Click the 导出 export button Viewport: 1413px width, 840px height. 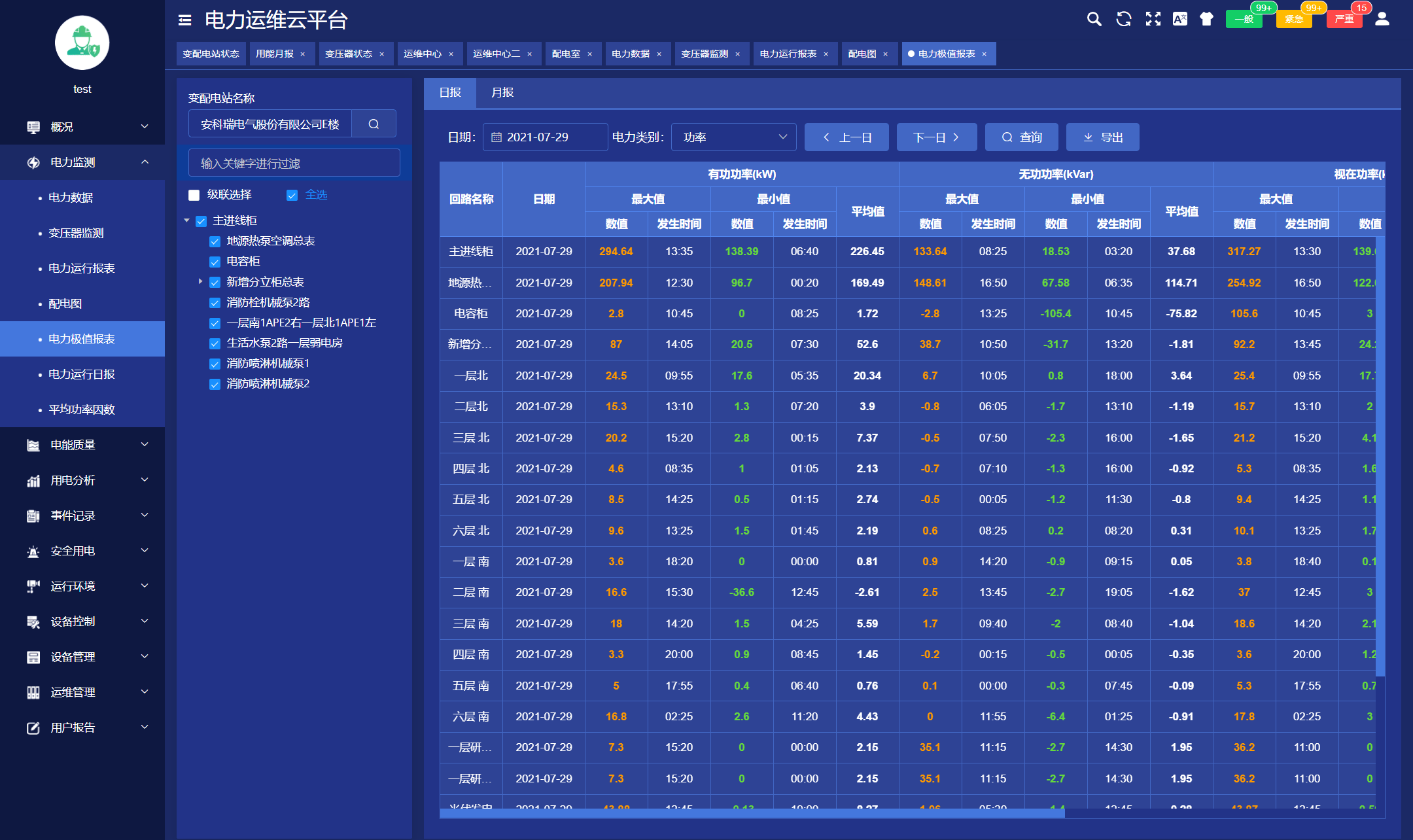(1102, 137)
